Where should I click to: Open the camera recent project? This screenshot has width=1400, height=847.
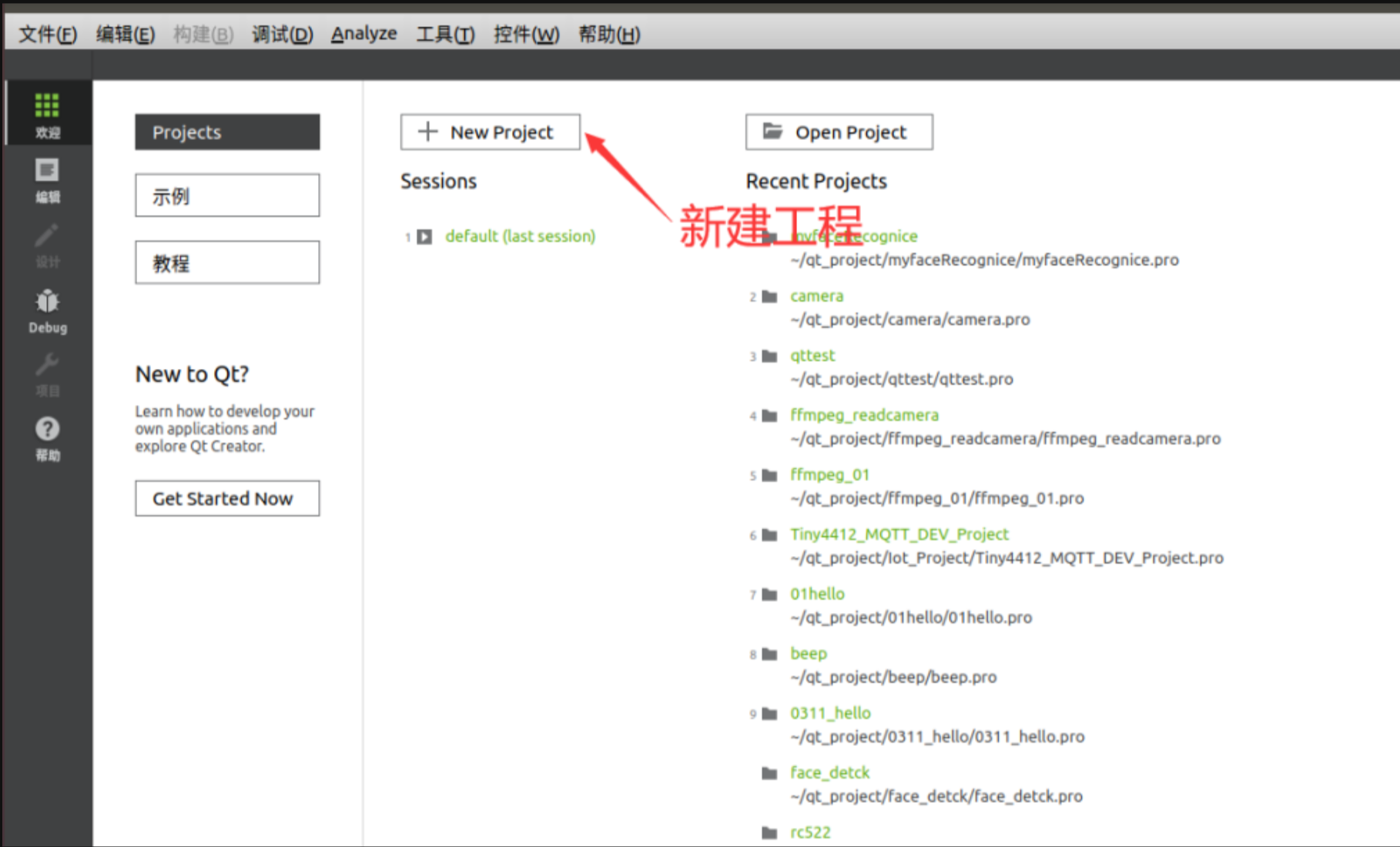[x=816, y=296]
